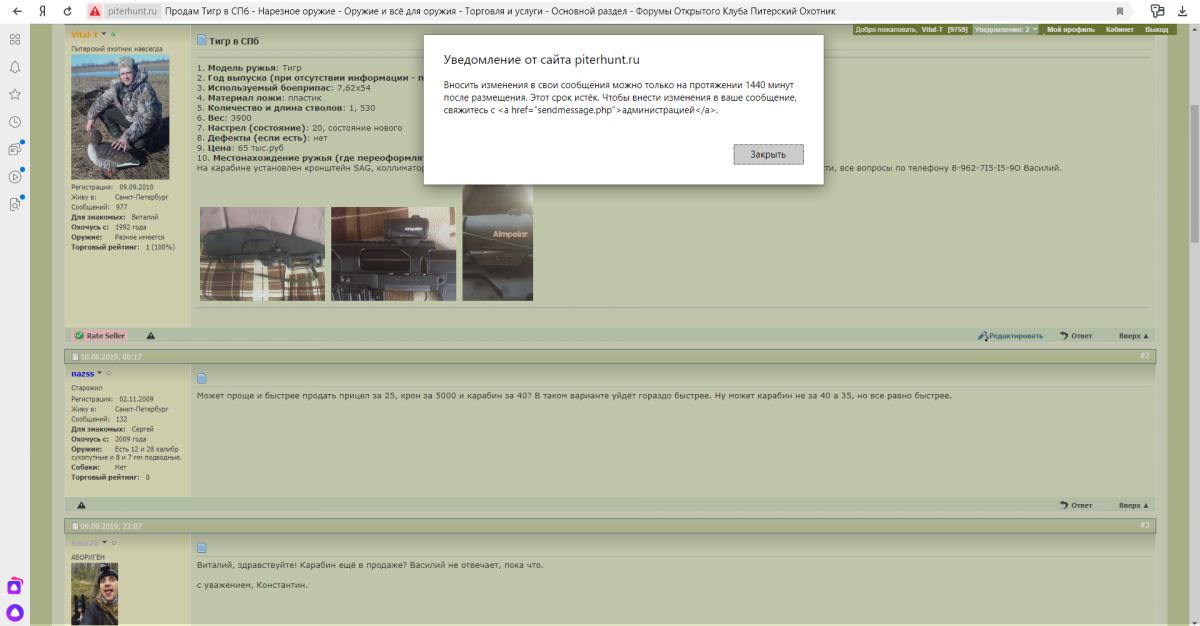Image resolution: width=1200 pixels, height=626 pixels.
Task: Open the notifications bell in sidebar
Action: [x=15, y=67]
